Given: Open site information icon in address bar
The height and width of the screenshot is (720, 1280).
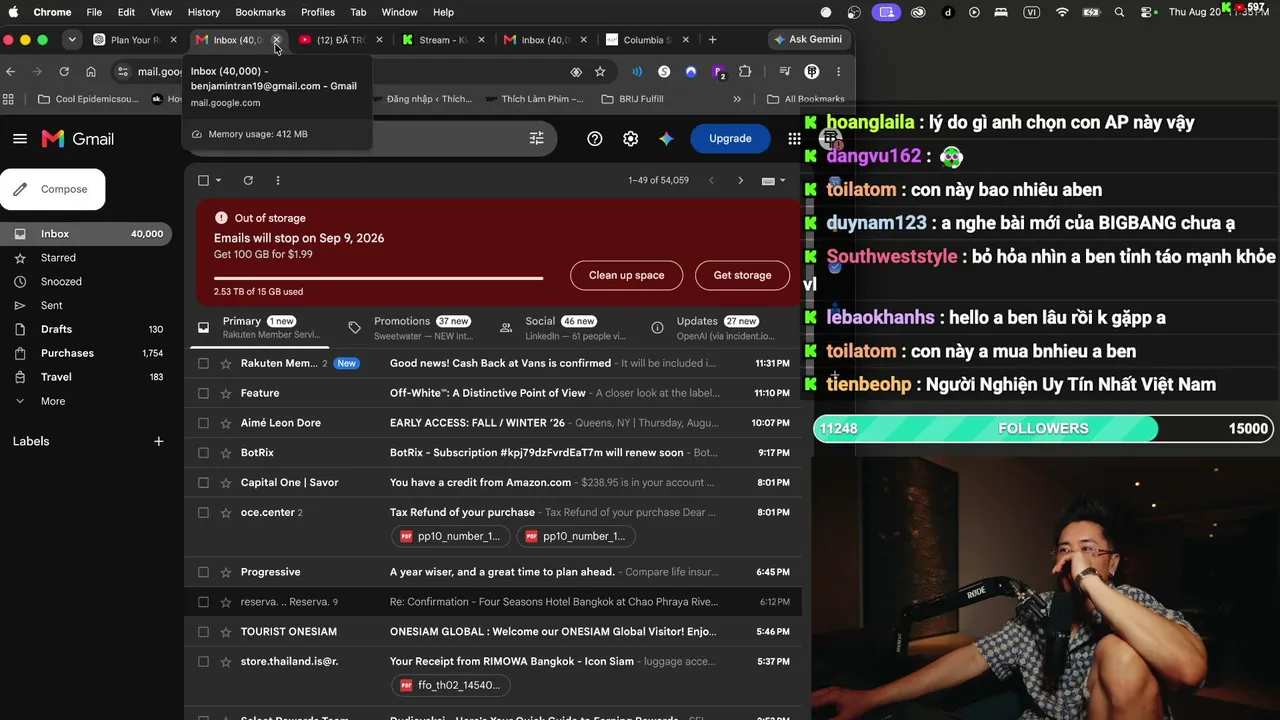Looking at the screenshot, I should click(122, 71).
